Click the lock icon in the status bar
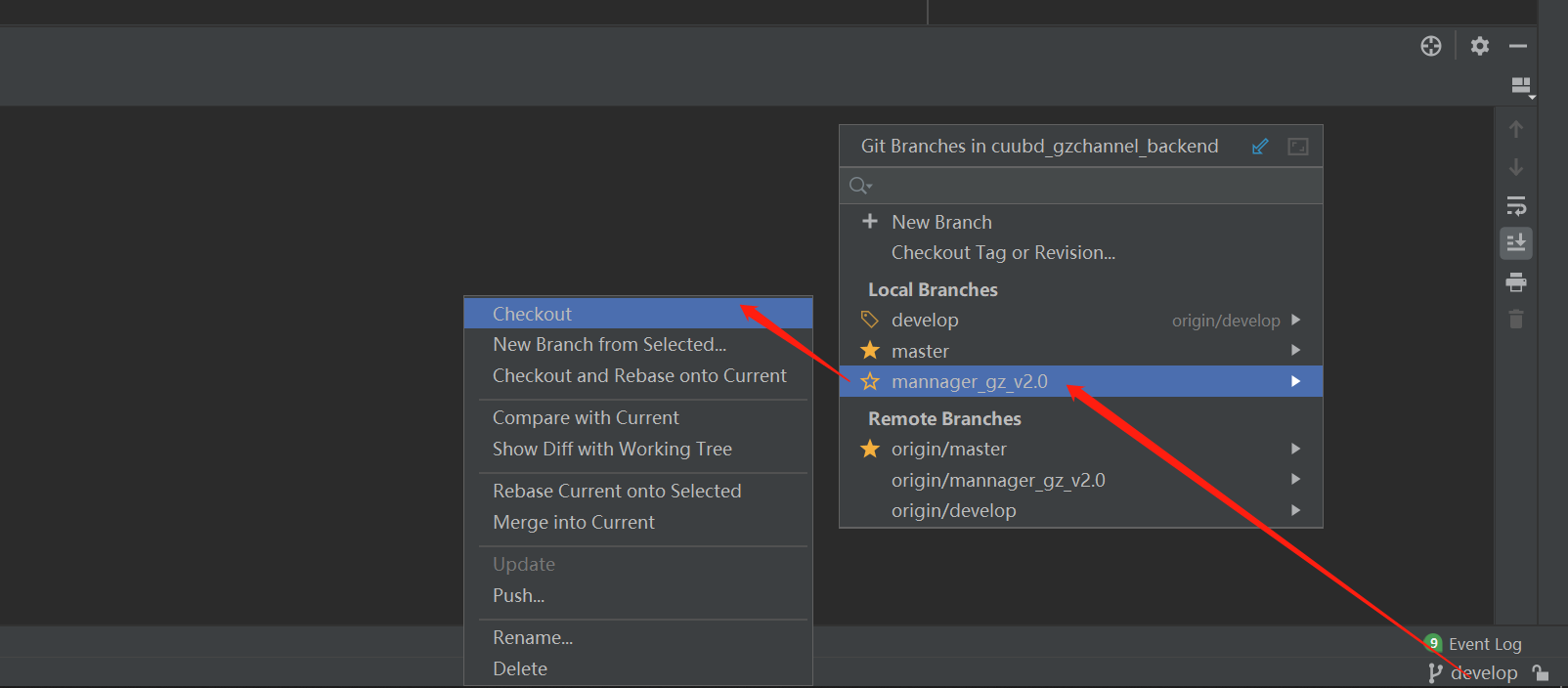 [x=1541, y=672]
